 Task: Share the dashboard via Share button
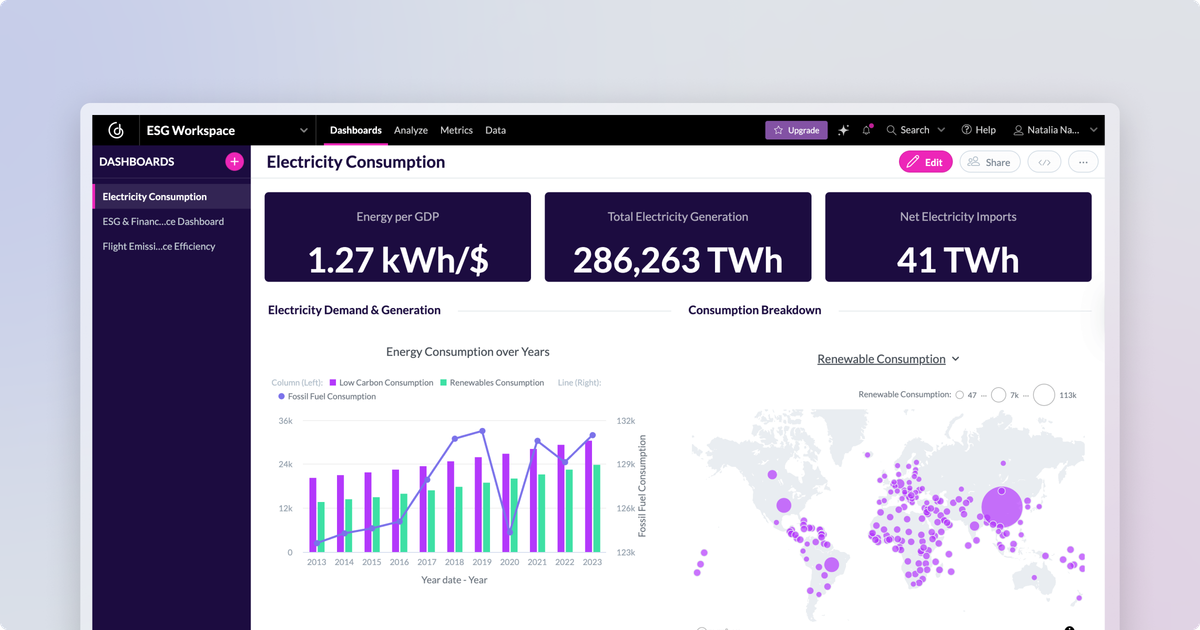click(x=989, y=161)
